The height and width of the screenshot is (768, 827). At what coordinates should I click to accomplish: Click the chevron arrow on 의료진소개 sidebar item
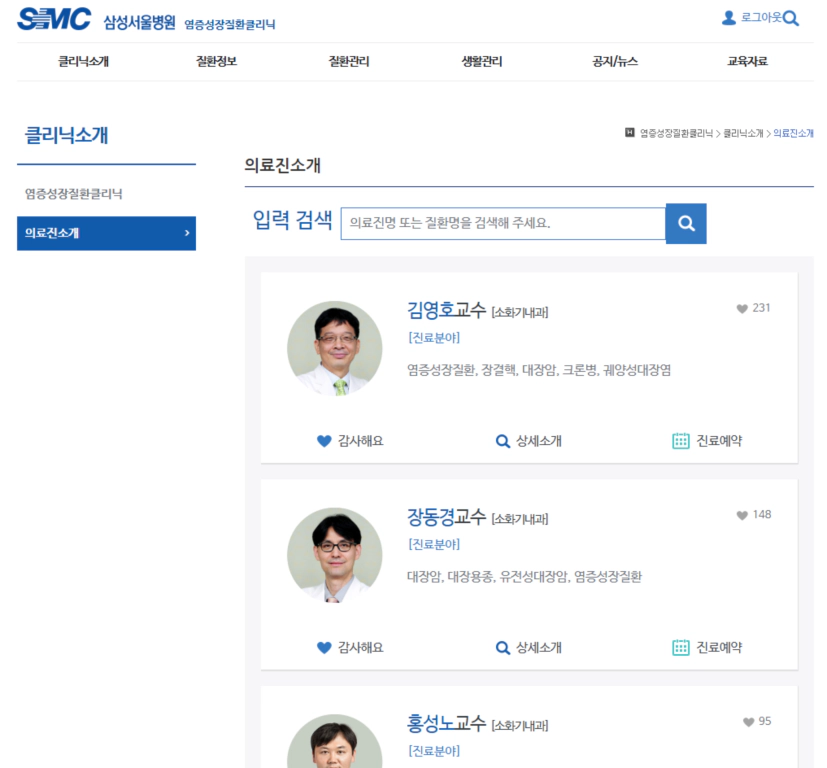tap(187, 233)
